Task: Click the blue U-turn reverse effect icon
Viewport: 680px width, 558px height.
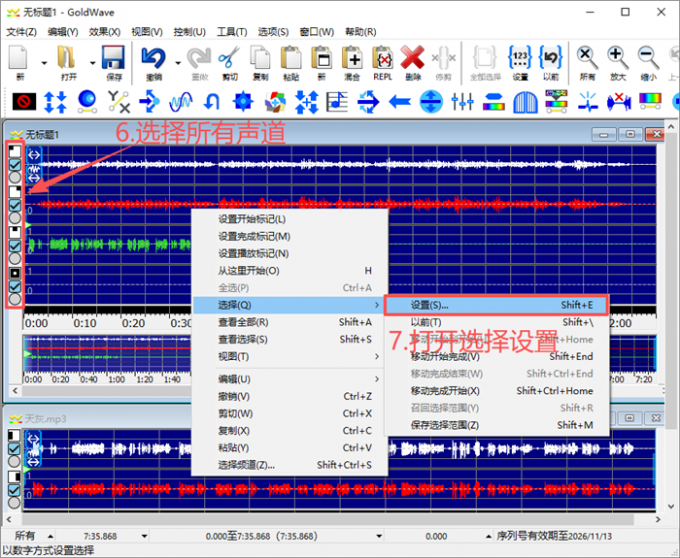Action: click(x=211, y=102)
